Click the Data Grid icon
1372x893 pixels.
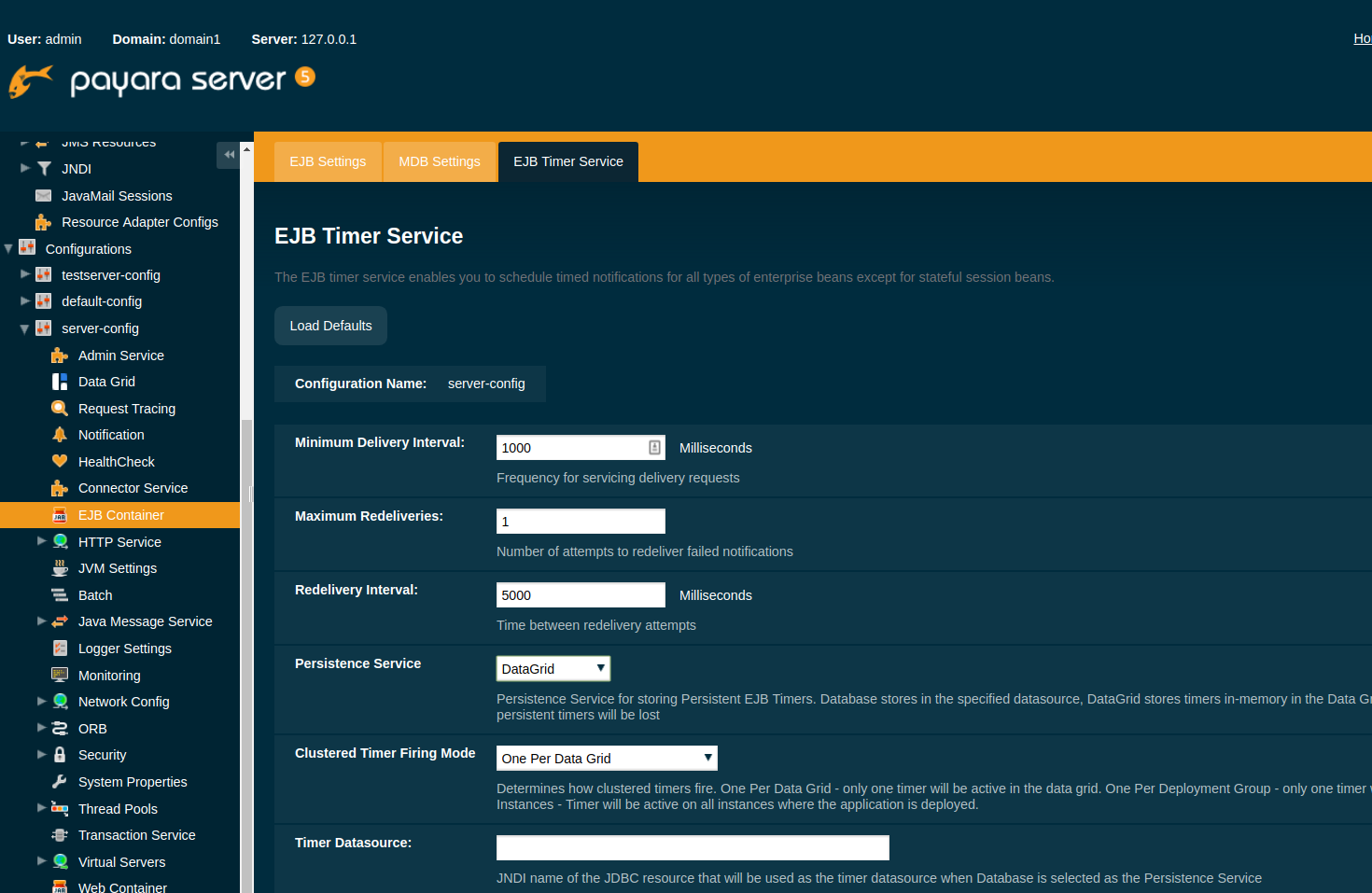[x=60, y=382]
